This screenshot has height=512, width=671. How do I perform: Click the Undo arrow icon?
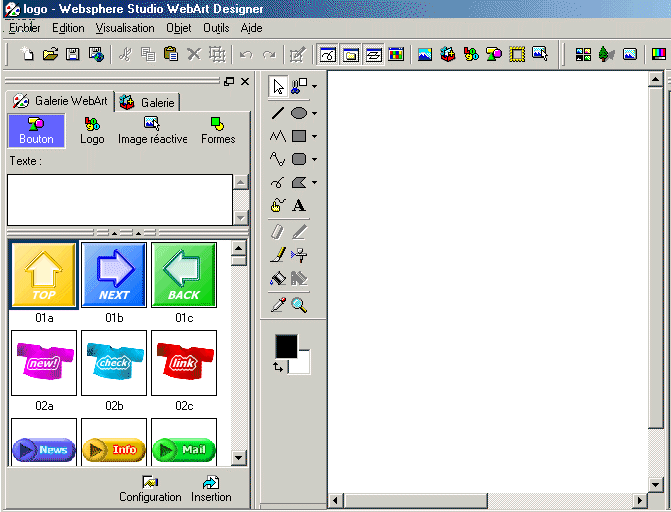pyautogui.click(x=246, y=55)
